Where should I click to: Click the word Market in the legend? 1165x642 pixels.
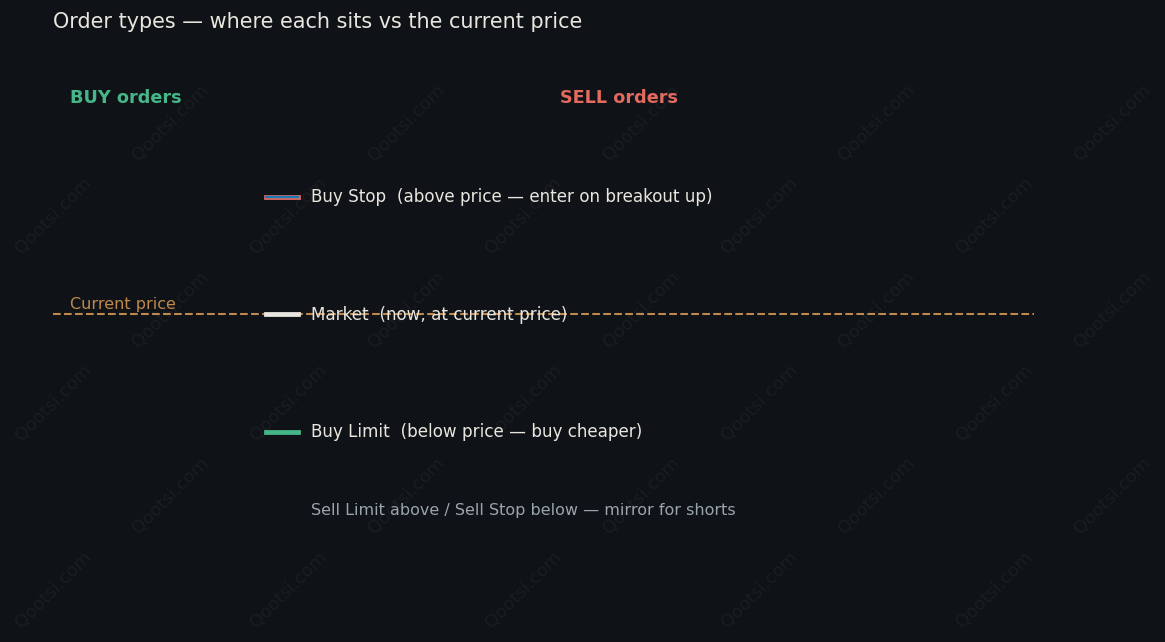click(340, 314)
